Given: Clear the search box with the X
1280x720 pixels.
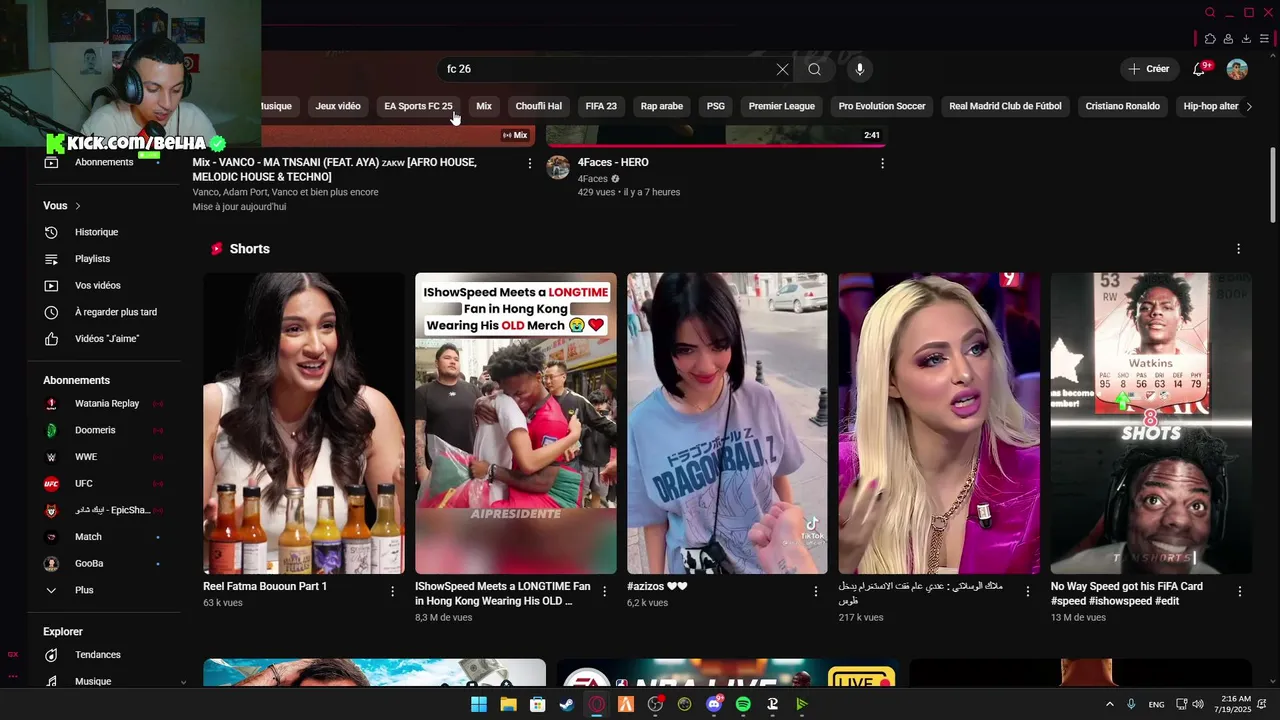Looking at the screenshot, I should click(782, 69).
